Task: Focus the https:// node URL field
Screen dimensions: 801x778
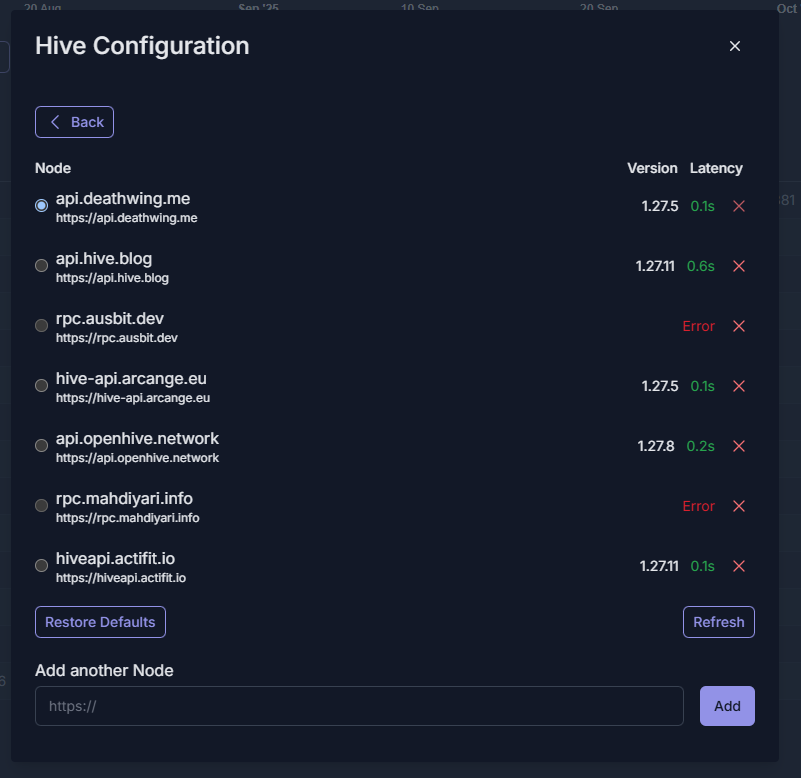Action: (x=359, y=706)
